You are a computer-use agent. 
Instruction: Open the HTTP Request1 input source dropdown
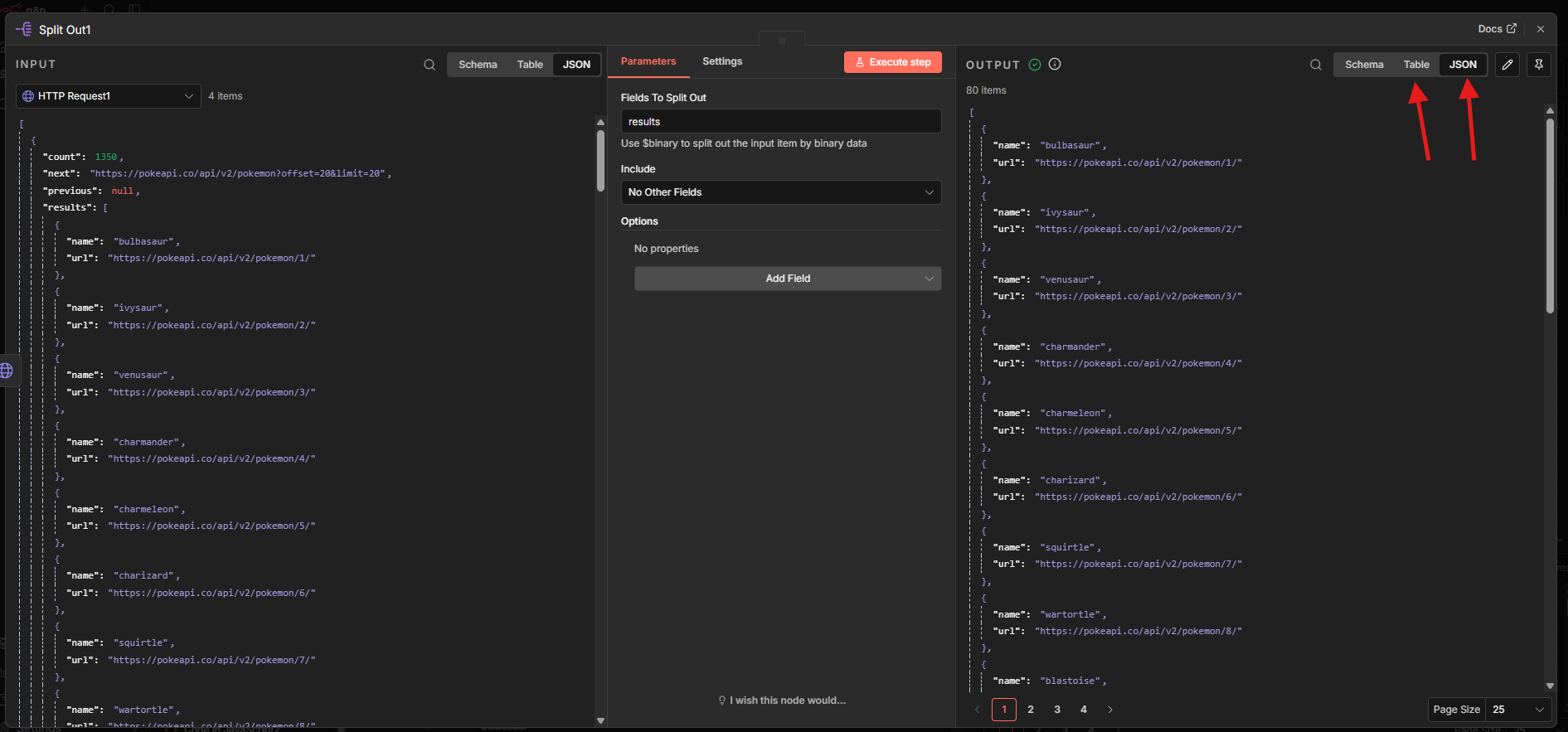point(109,96)
